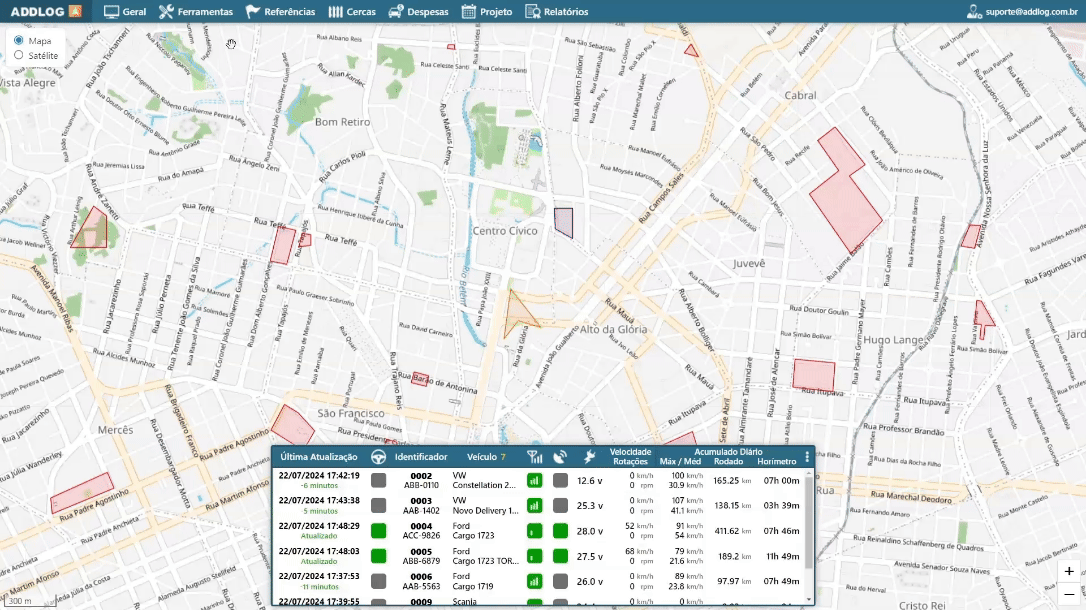Click the satellite GPS column icon
The height and width of the screenshot is (610, 1086).
pyautogui.click(x=561, y=457)
